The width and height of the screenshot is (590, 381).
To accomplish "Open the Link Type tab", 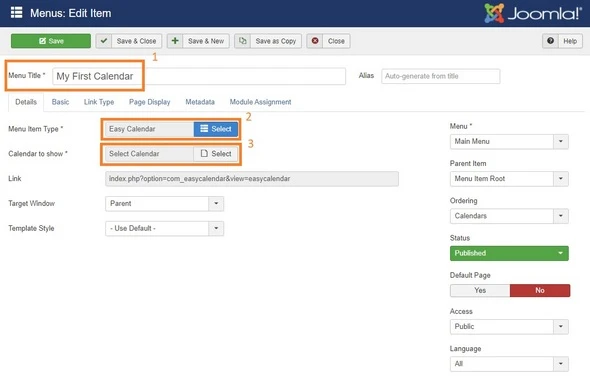I will 99,102.
